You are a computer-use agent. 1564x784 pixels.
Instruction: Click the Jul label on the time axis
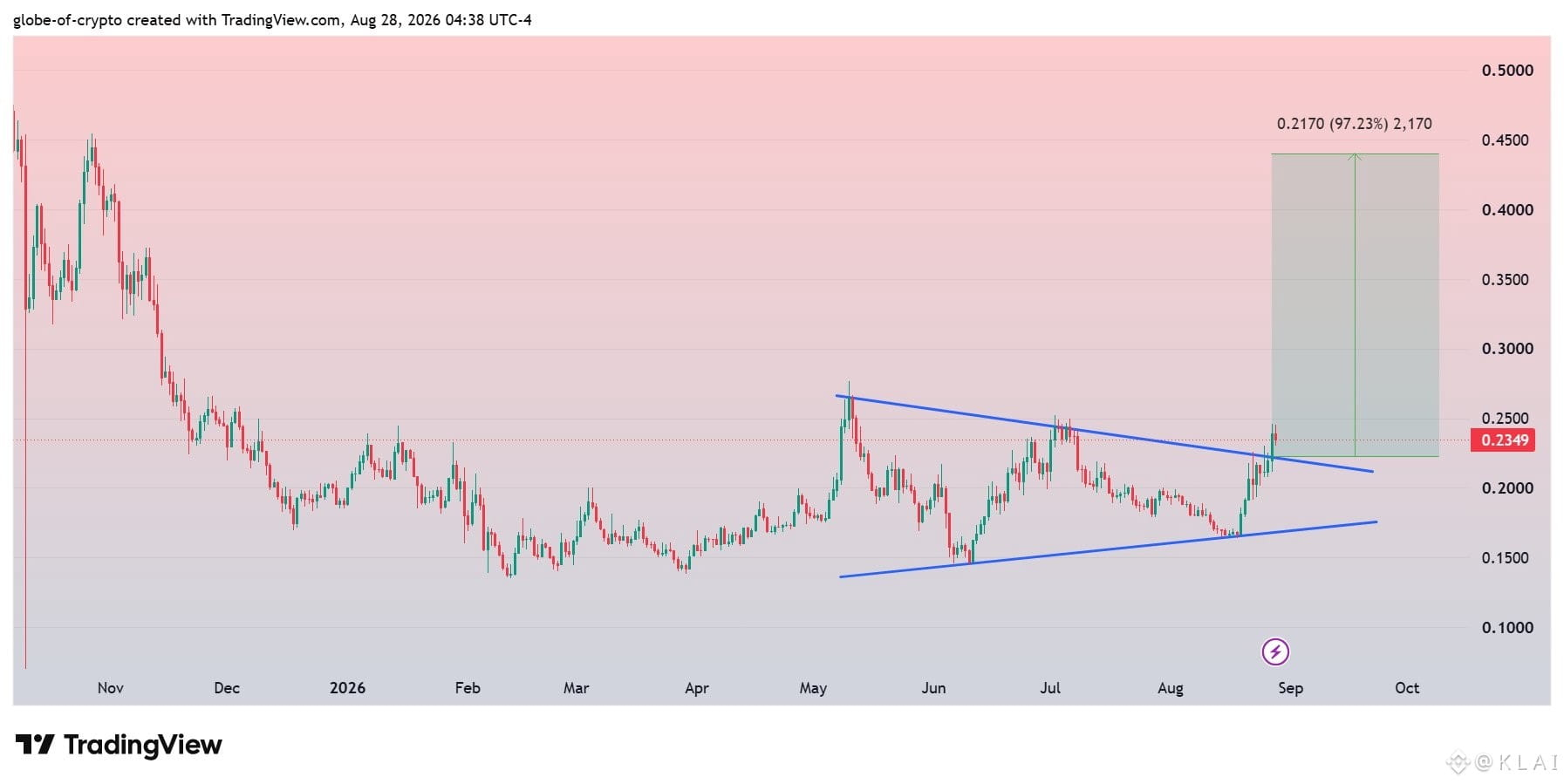point(1050,688)
